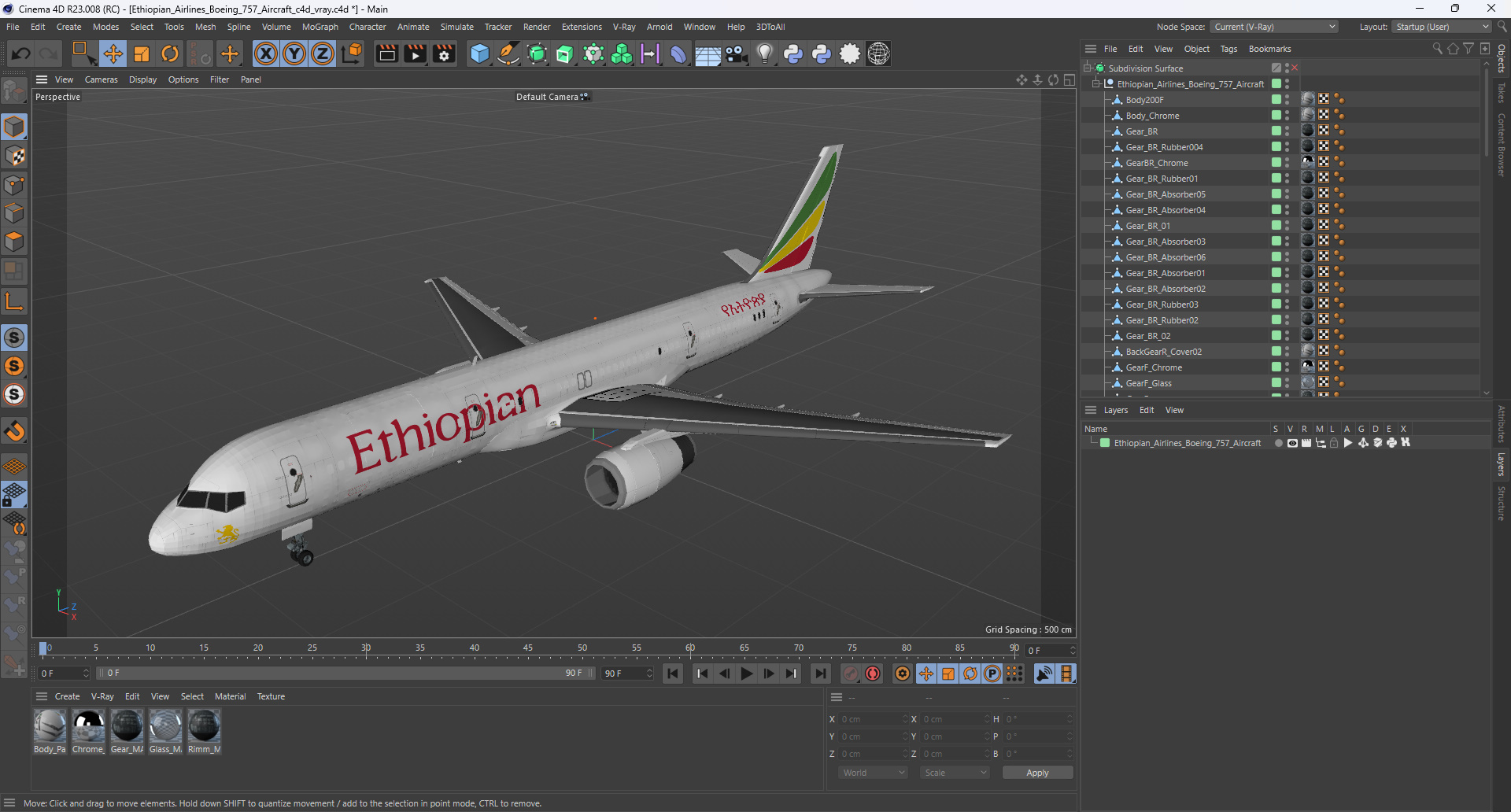Open Material Manager hamburger menu
The width and height of the screenshot is (1511, 812).
tap(42, 696)
